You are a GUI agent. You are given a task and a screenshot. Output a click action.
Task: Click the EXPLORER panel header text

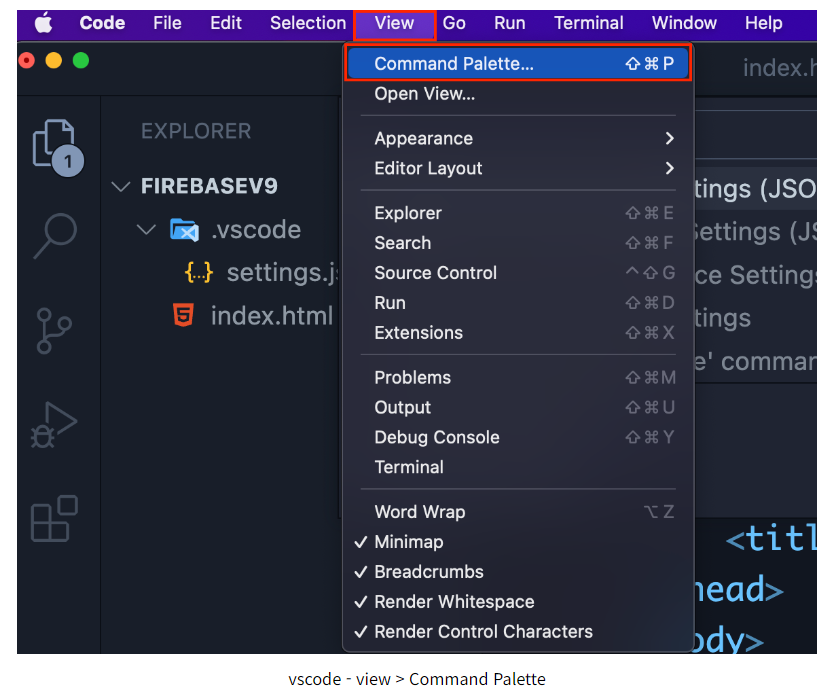196,131
